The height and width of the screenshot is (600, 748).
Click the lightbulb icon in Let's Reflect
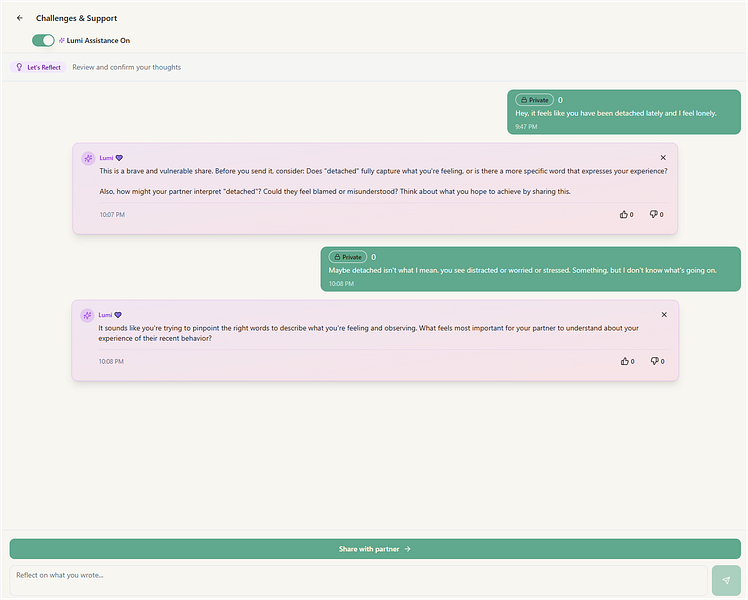pyautogui.click(x=19, y=67)
